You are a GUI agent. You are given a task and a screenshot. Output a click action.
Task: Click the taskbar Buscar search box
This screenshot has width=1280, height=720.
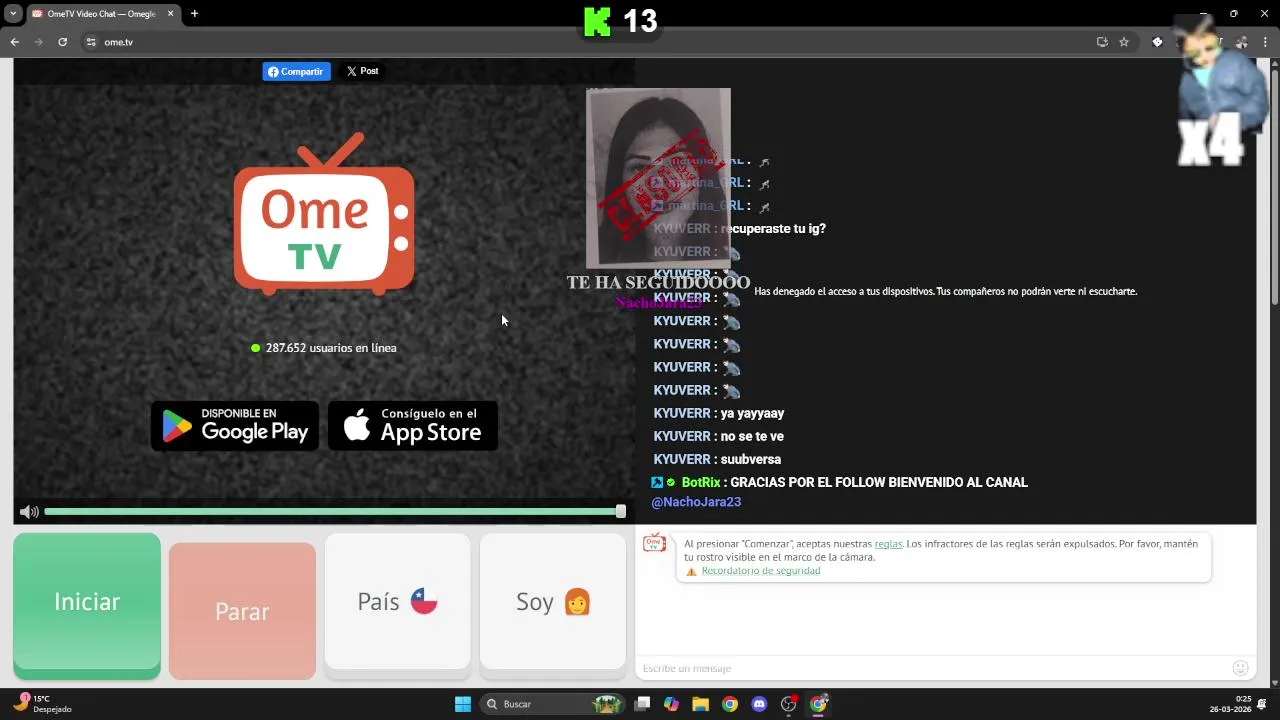(x=553, y=704)
